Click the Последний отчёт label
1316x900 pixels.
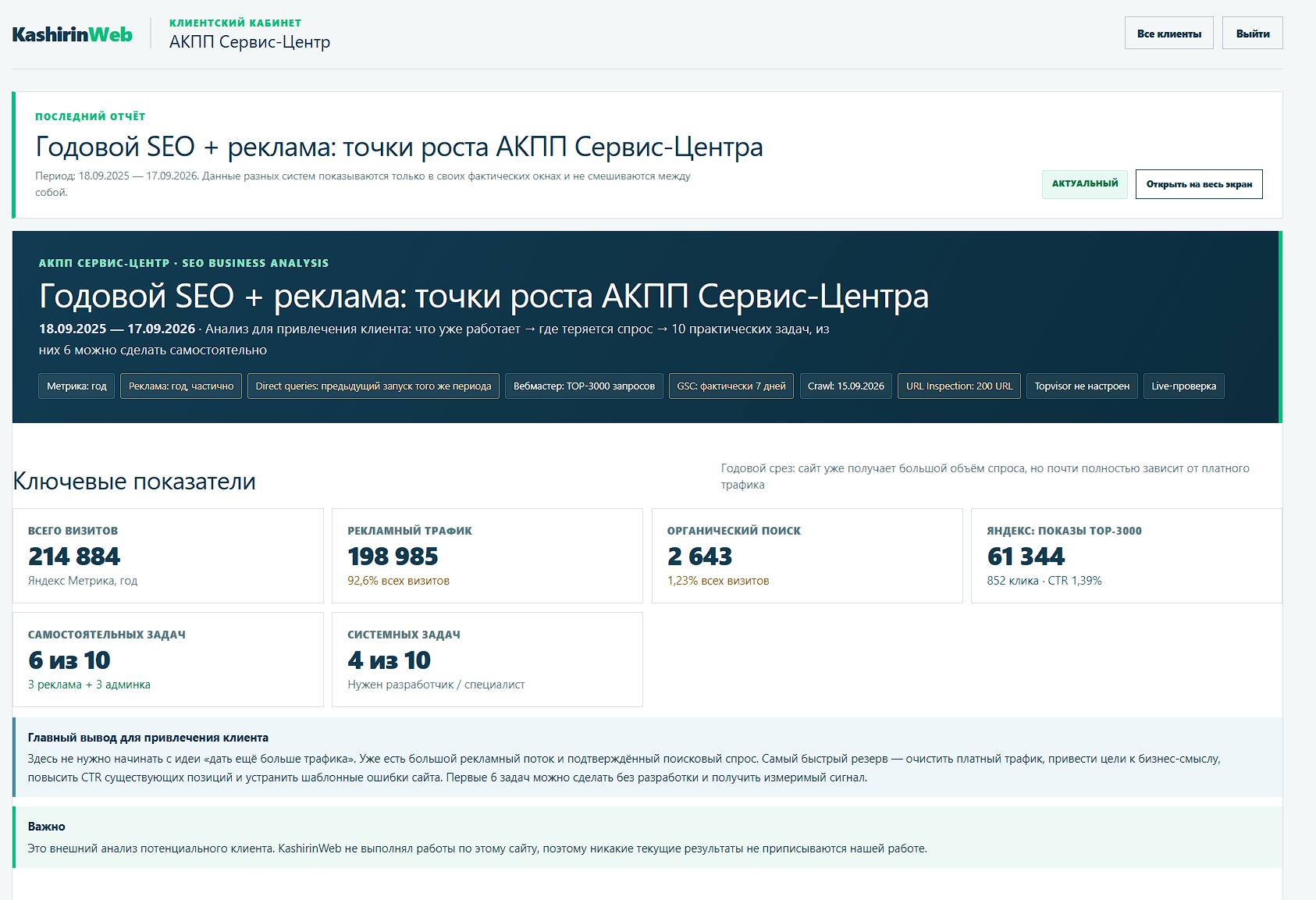coord(90,116)
